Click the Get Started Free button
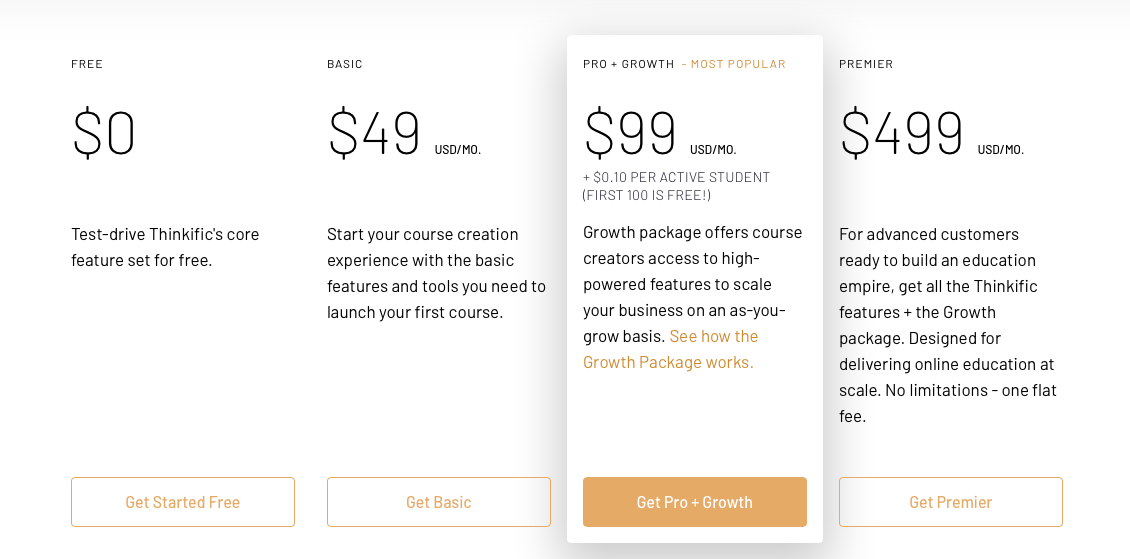This screenshot has width=1130, height=559. [x=182, y=502]
